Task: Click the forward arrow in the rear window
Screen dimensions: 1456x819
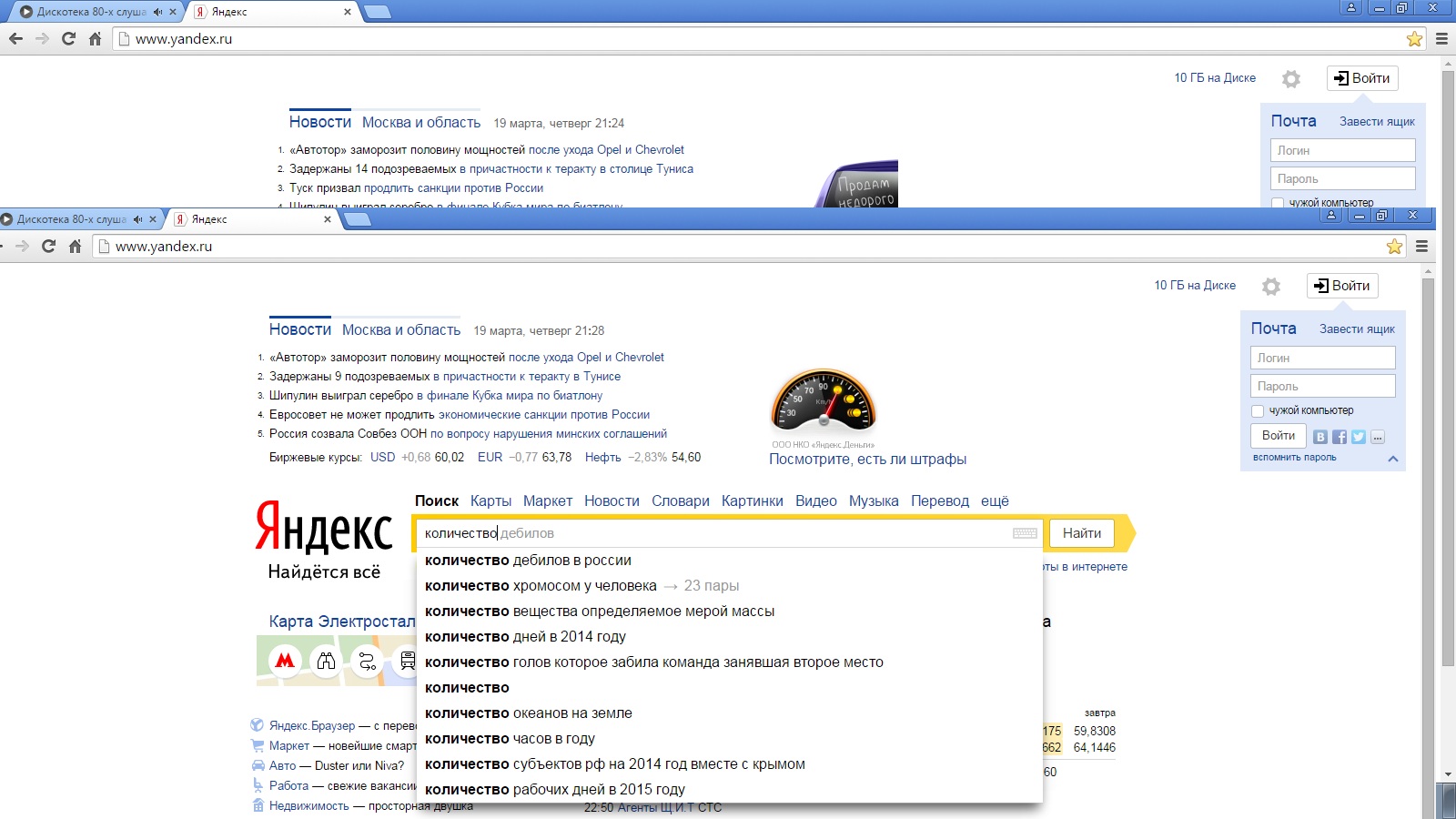Action: (x=42, y=38)
